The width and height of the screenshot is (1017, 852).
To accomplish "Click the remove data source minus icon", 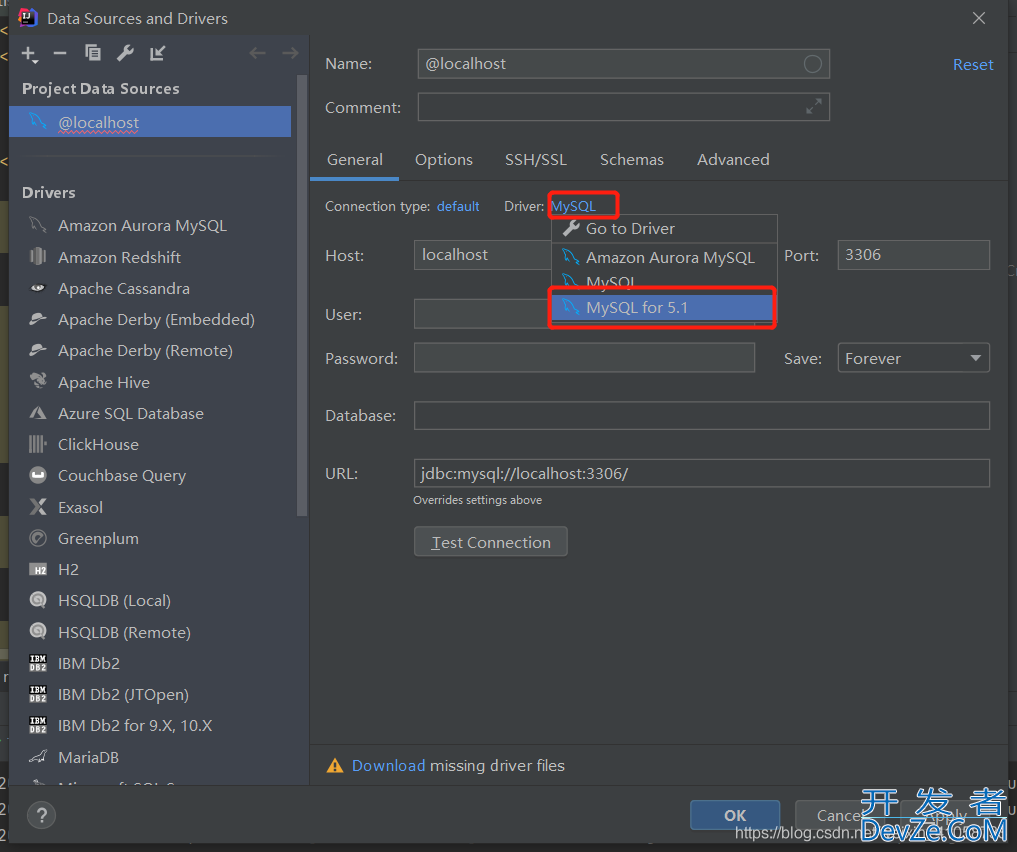I will click(x=60, y=53).
